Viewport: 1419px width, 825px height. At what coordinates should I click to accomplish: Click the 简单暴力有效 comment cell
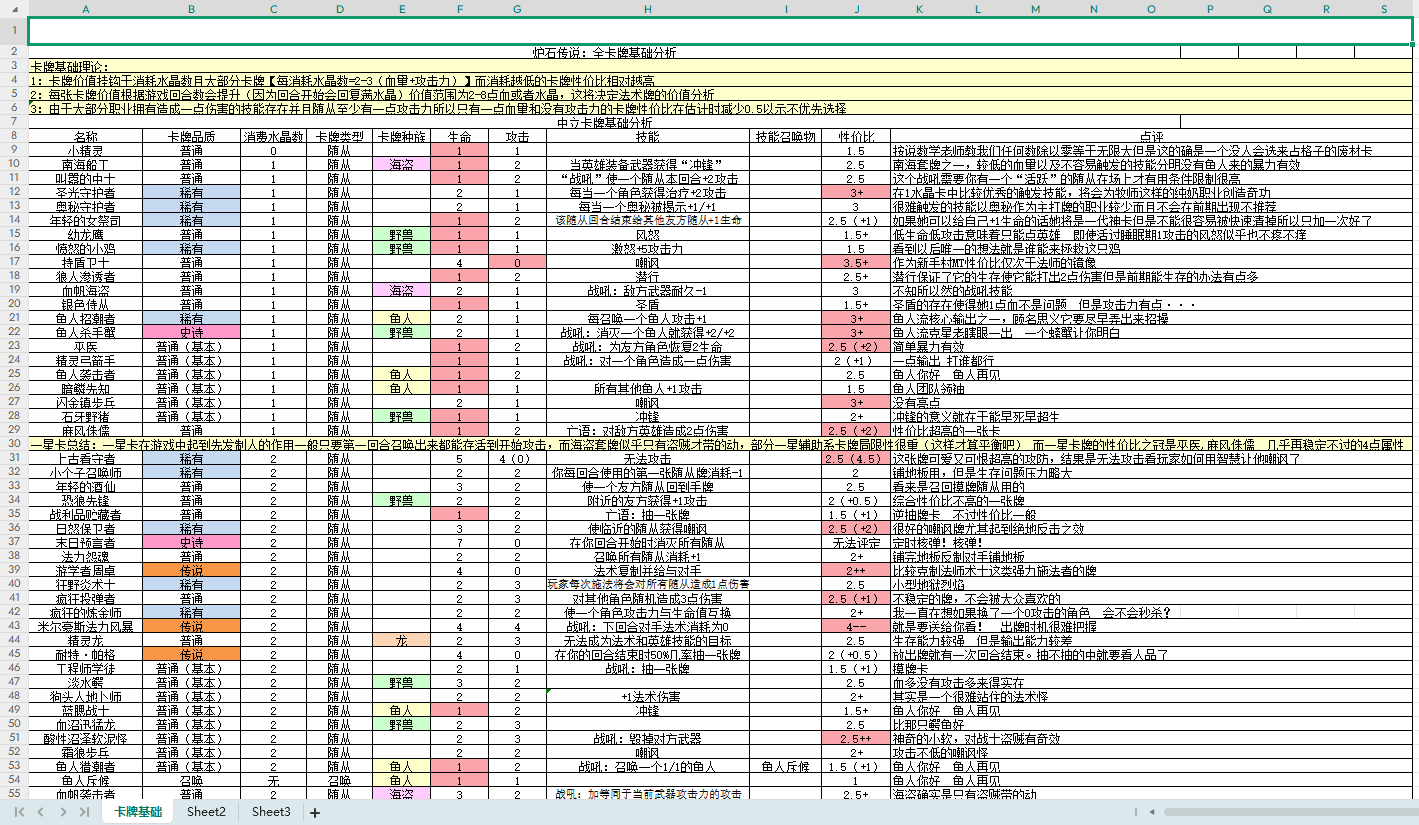tap(1152, 346)
